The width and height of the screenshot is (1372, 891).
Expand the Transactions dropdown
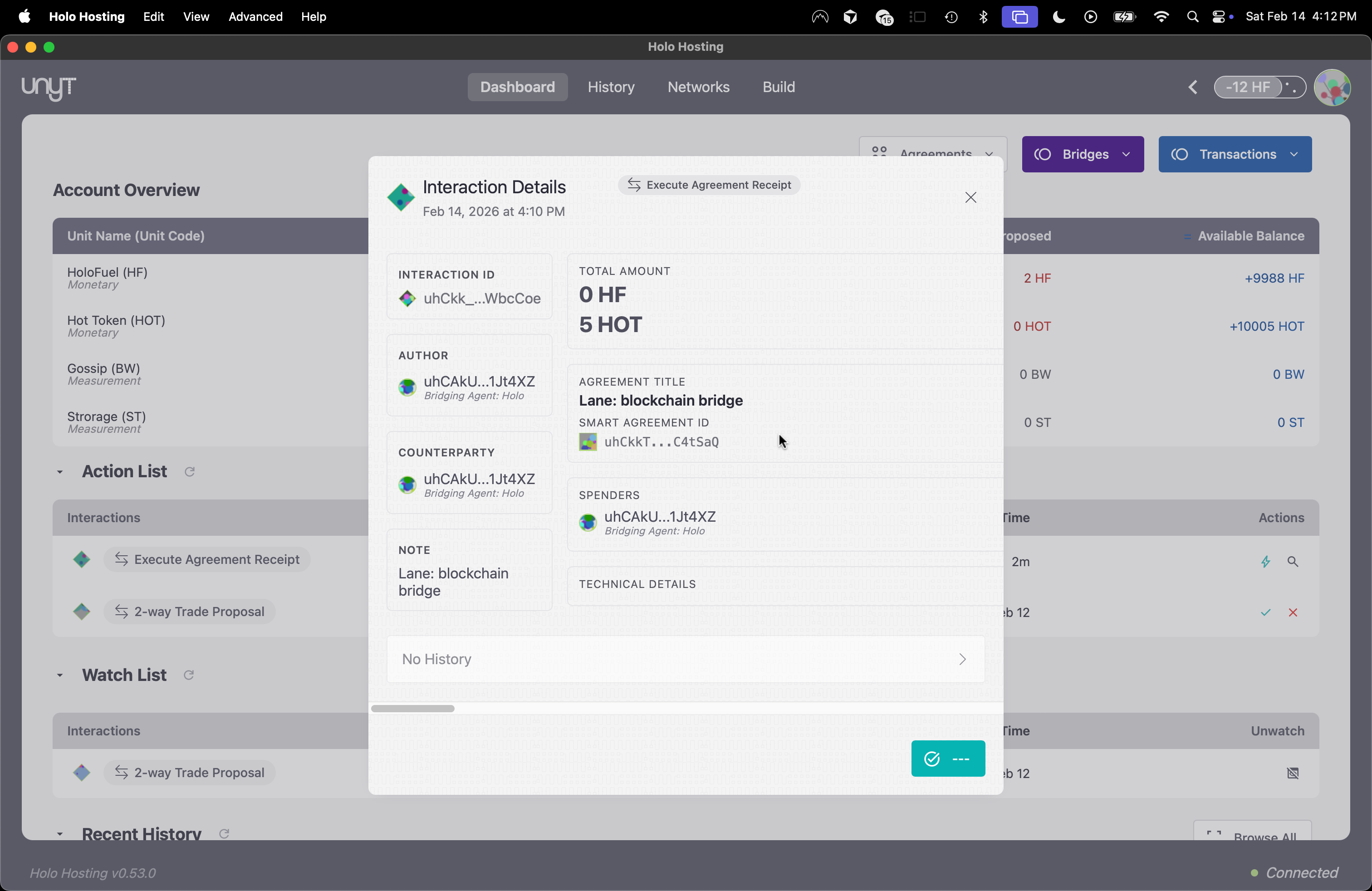[1235, 154]
